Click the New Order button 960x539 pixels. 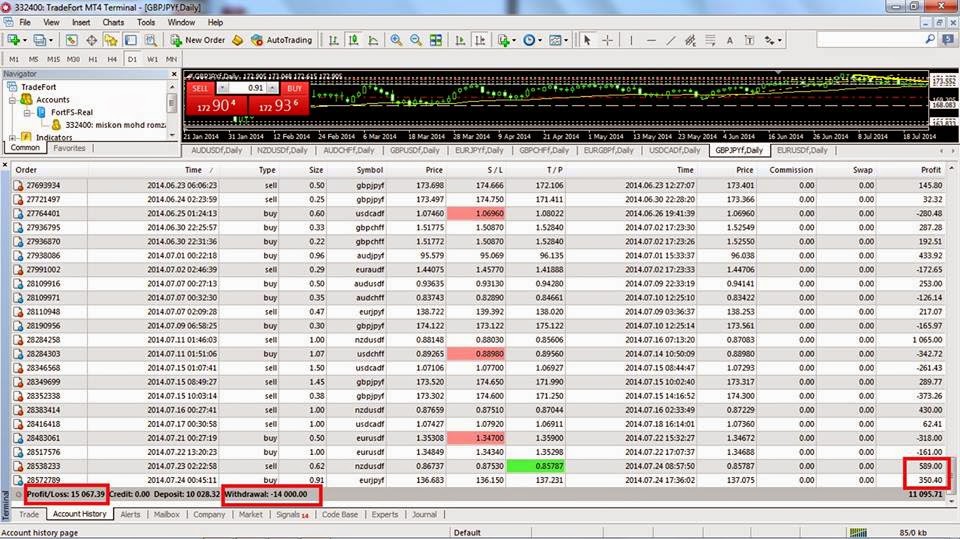[198, 40]
